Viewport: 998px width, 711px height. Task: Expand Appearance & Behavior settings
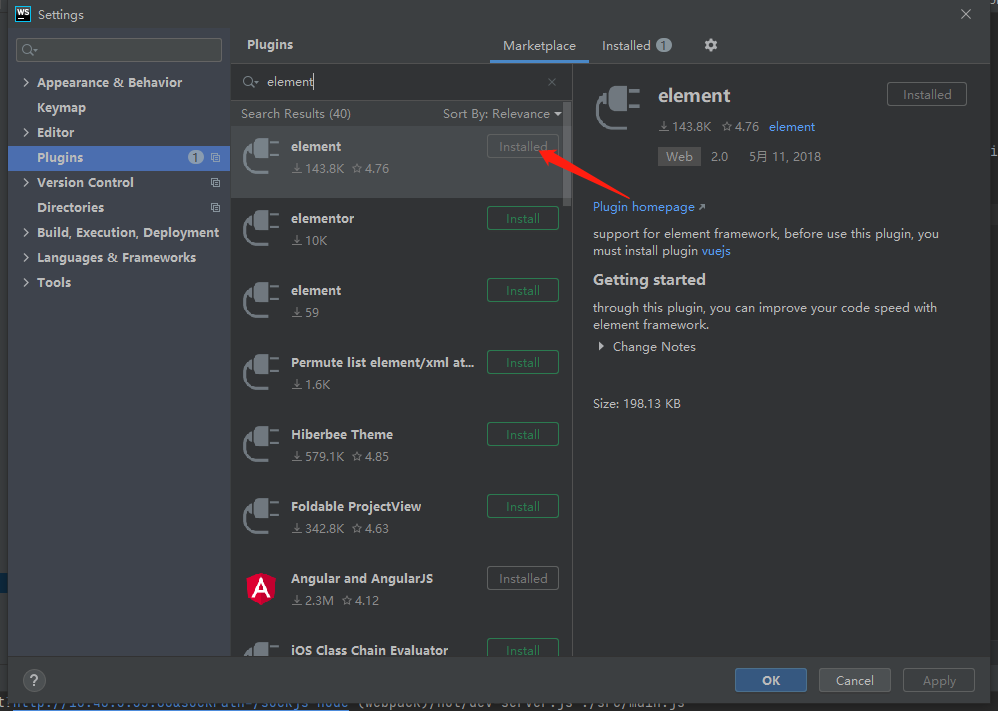(x=26, y=82)
